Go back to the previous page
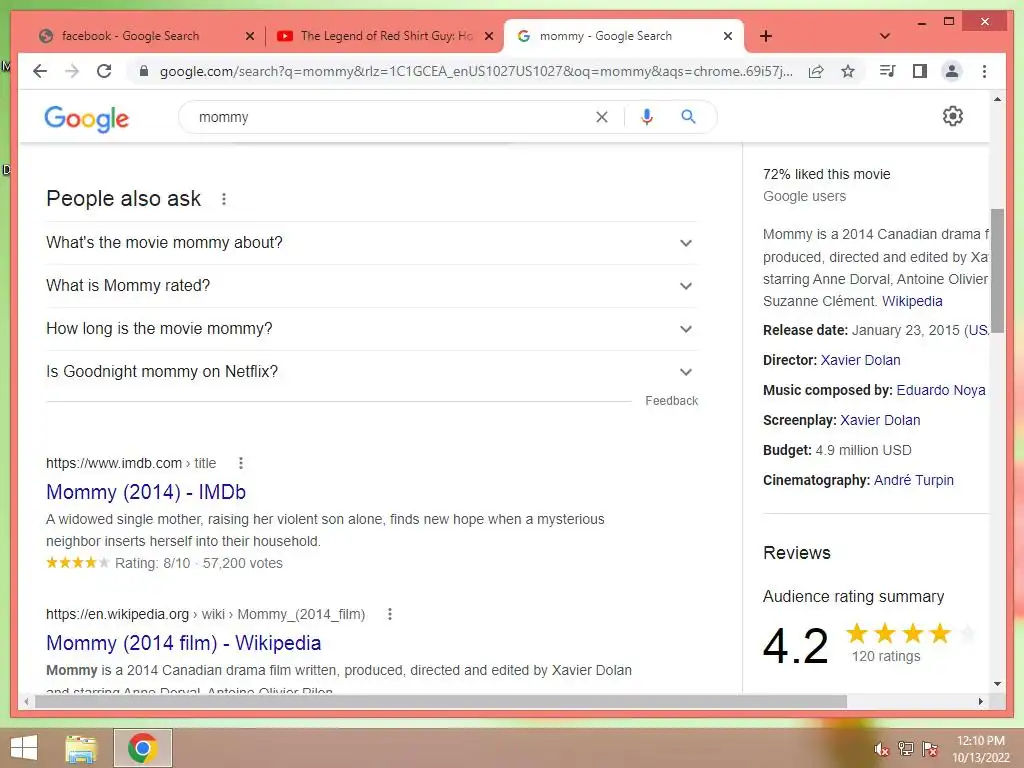The height and width of the screenshot is (768, 1024). click(40, 71)
